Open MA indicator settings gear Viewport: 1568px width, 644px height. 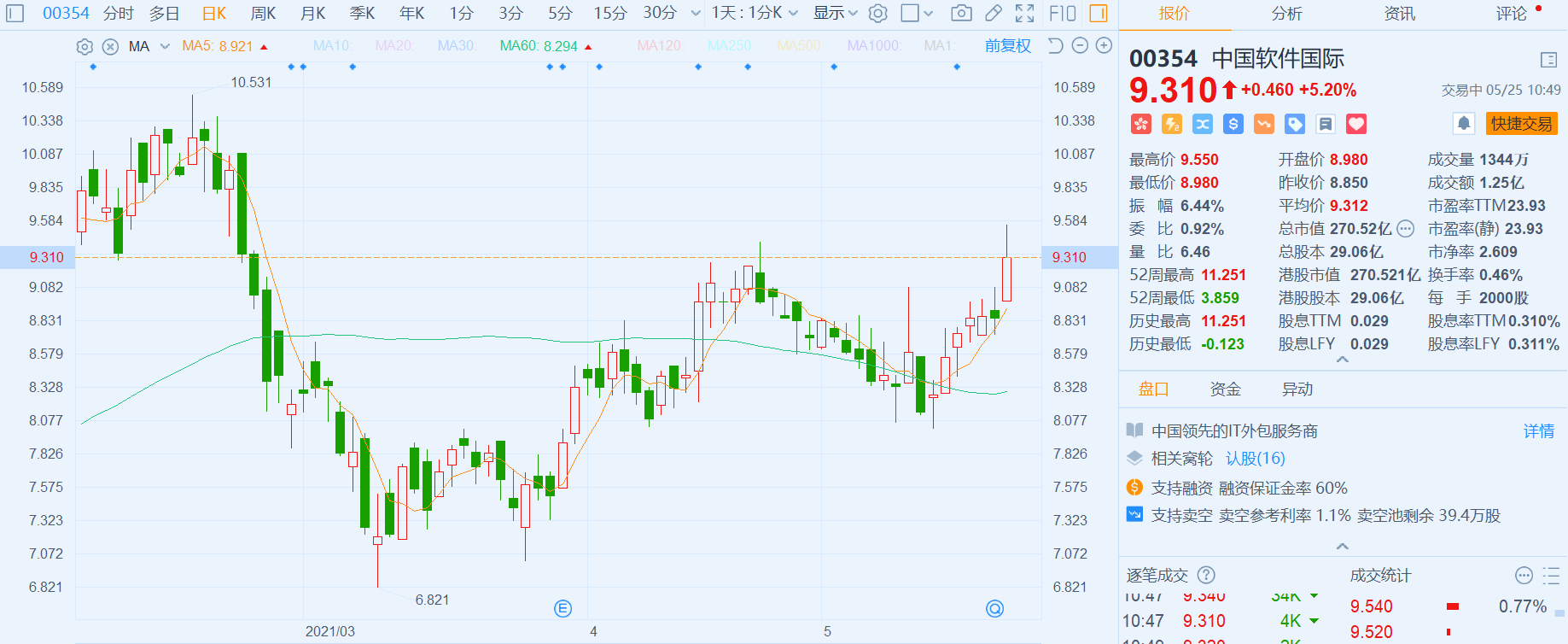[x=85, y=47]
